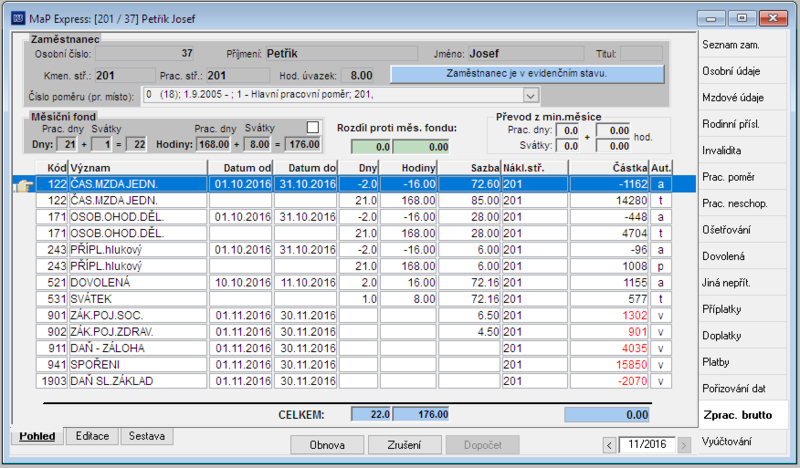
Task: Click the amount 4704 cell
Action: pos(609,233)
